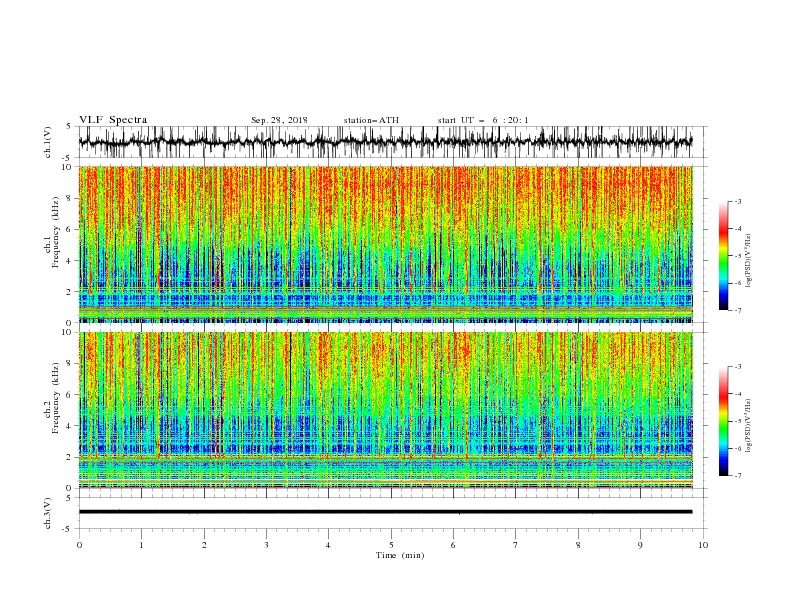Click the "-4" label on the ch.2 colorbar
The width and height of the screenshot is (792, 612).
(737, 394)
